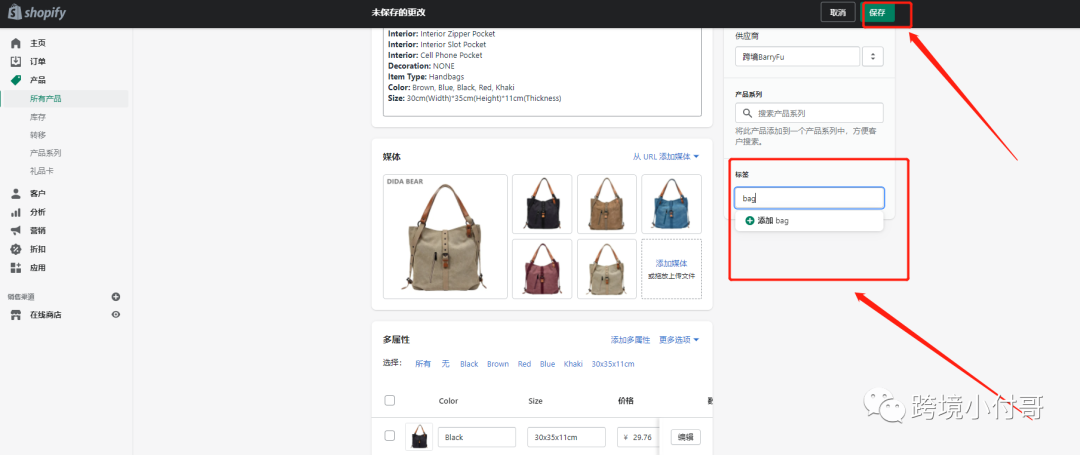Open the 供应商 stepper arrows
The height and width of the screenshot is (455, 1080).
point(873,56)
